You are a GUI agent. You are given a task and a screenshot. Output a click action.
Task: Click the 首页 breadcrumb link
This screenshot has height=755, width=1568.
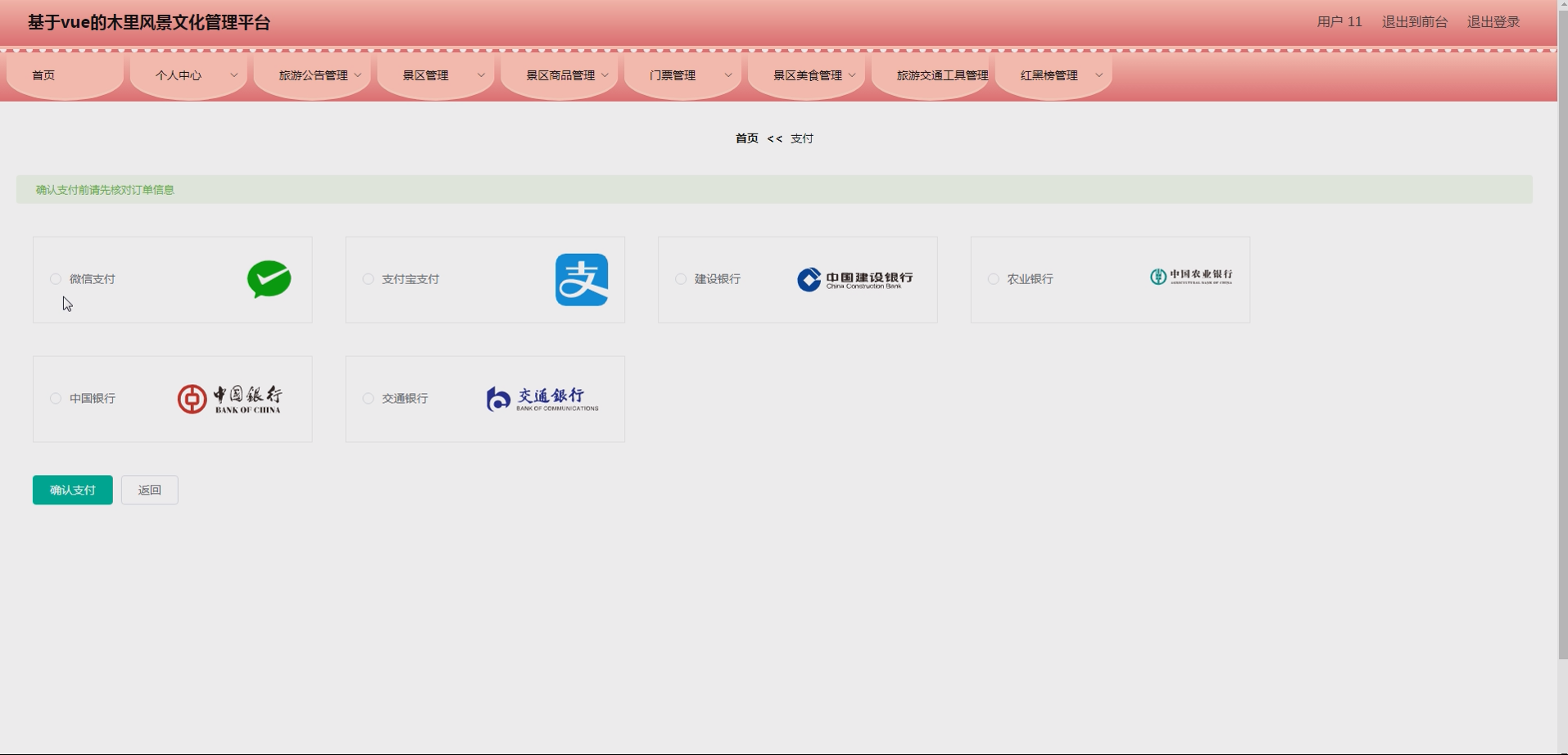coord(746,138)
